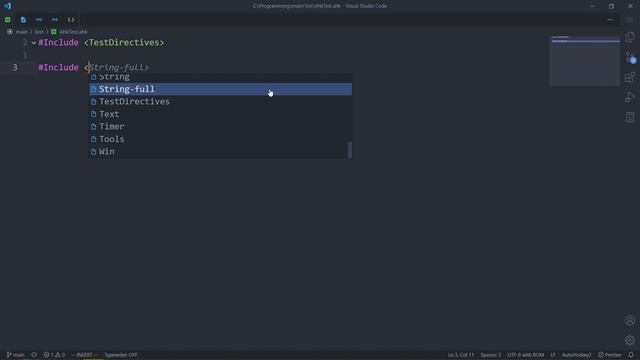Click the Test folder breadcrumb
640x360 pixels.
click(x=39, y=32)
